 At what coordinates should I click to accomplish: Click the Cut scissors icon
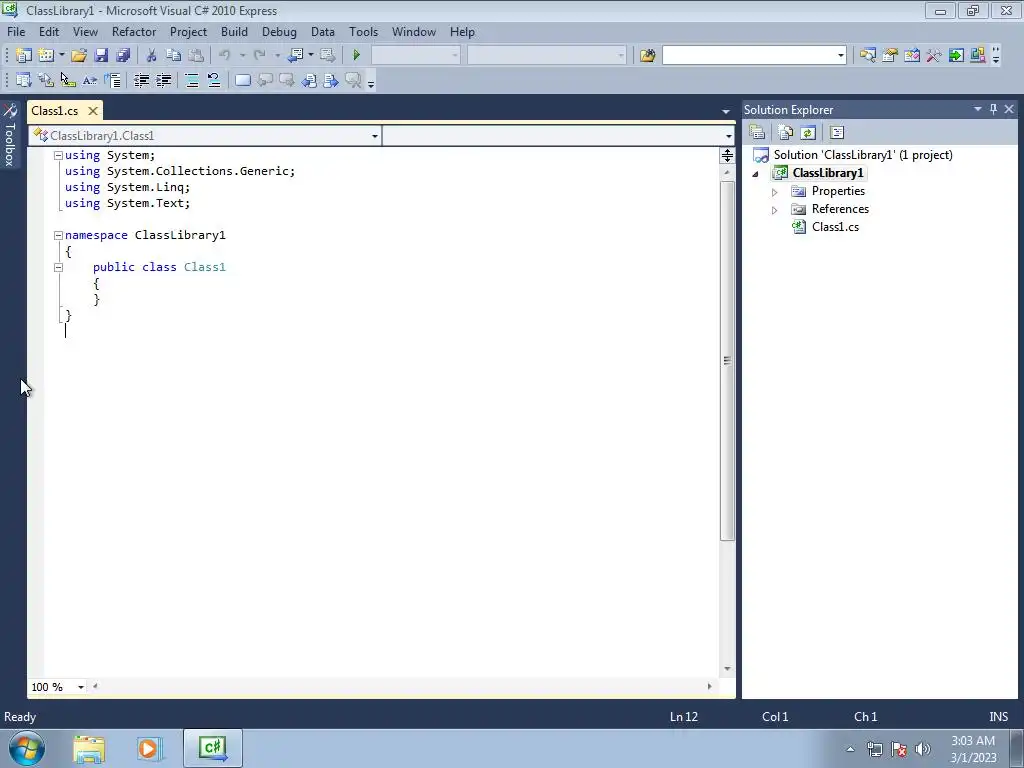[152, 56]
